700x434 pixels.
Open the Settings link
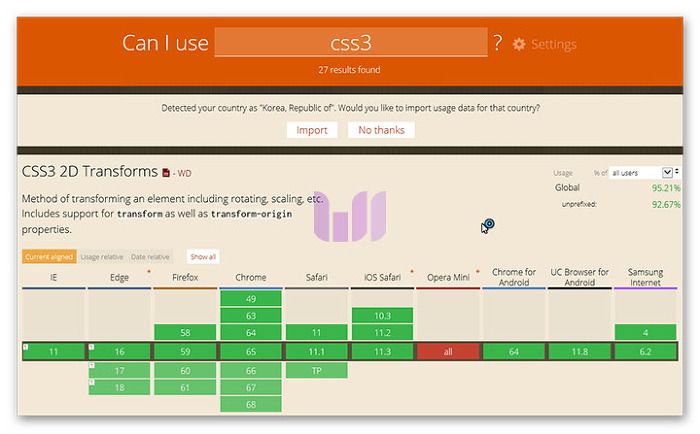click(554, 44)
